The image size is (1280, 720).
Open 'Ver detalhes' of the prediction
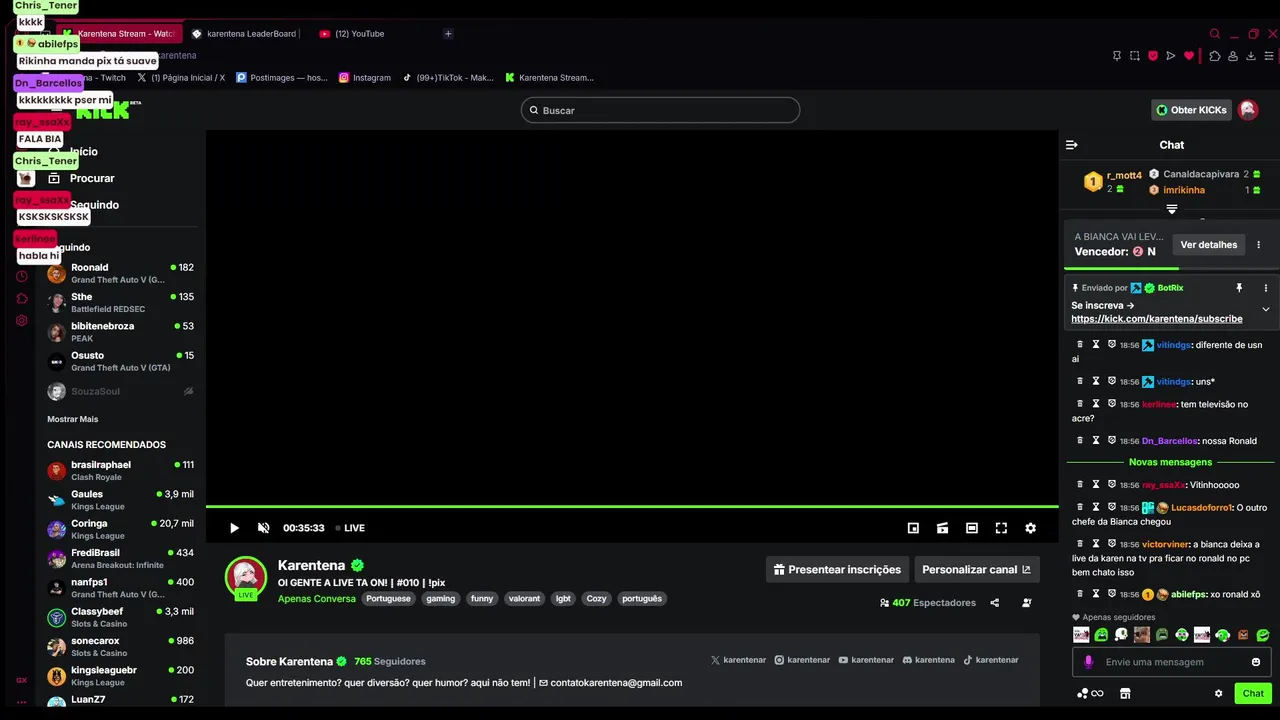(1209, 245)
